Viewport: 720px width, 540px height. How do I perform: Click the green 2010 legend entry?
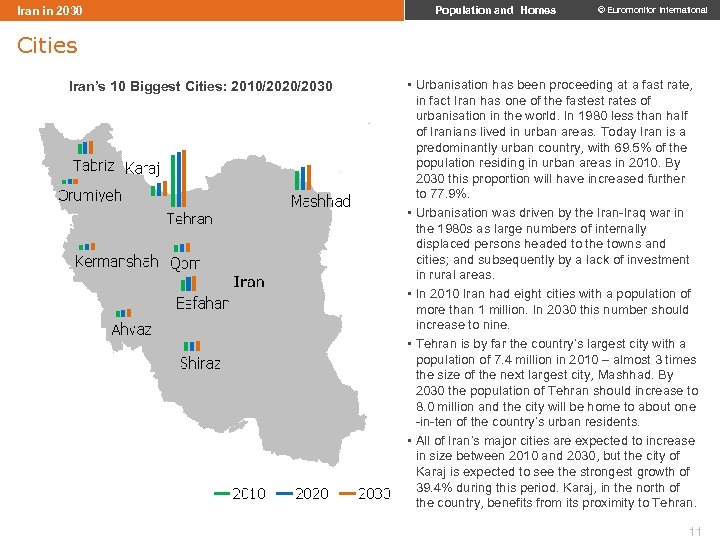[x=240, y=494]
